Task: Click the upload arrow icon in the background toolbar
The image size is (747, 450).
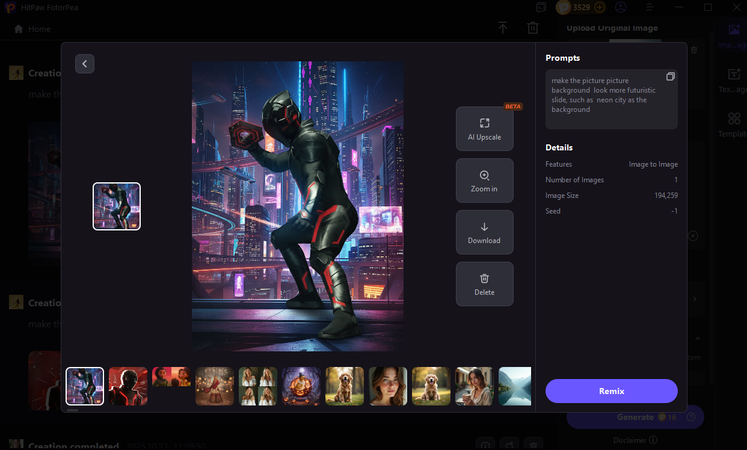Action: click(x=503, y=28)
